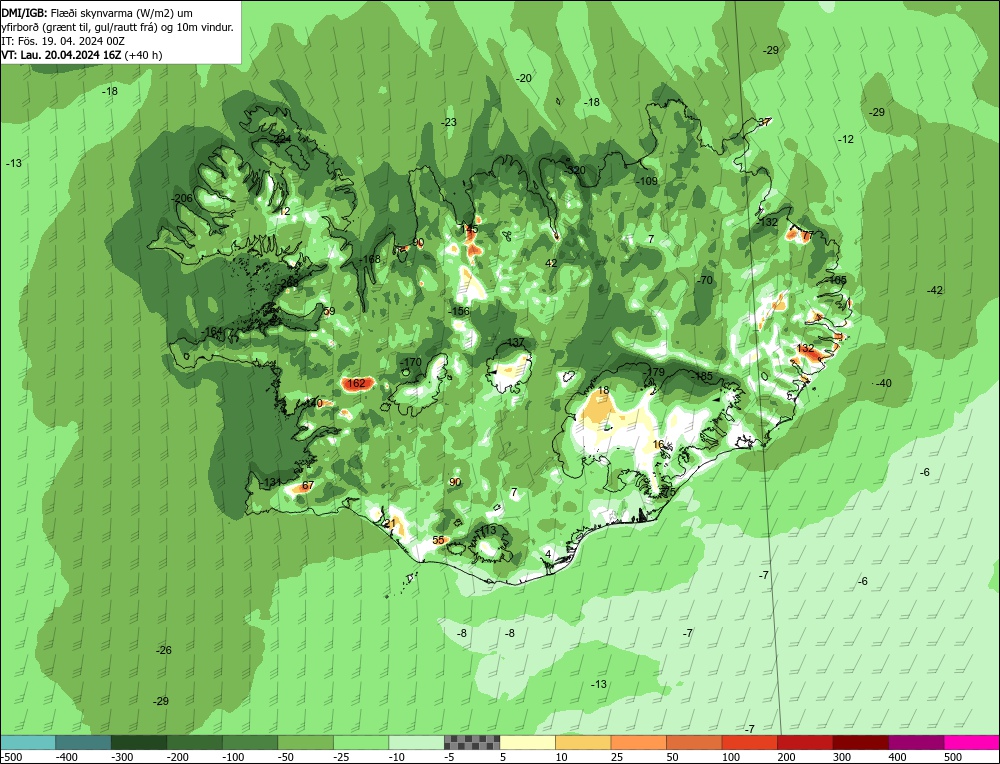Click the '100' legend label
The height and width of the screenshot is (764, 1000).
[731, 757]
